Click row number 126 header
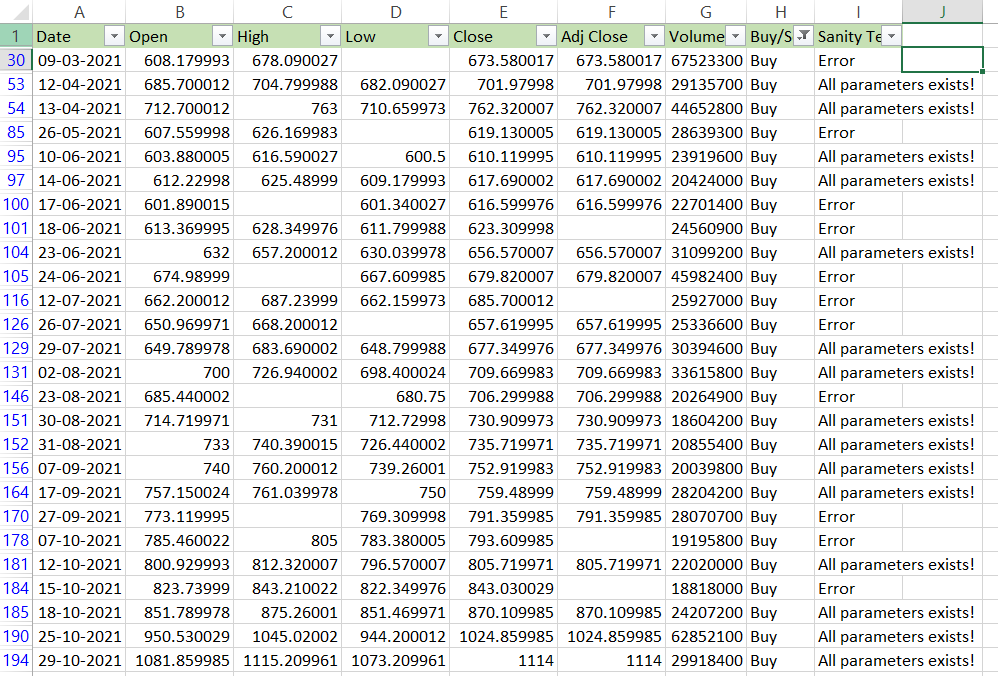 15,324
